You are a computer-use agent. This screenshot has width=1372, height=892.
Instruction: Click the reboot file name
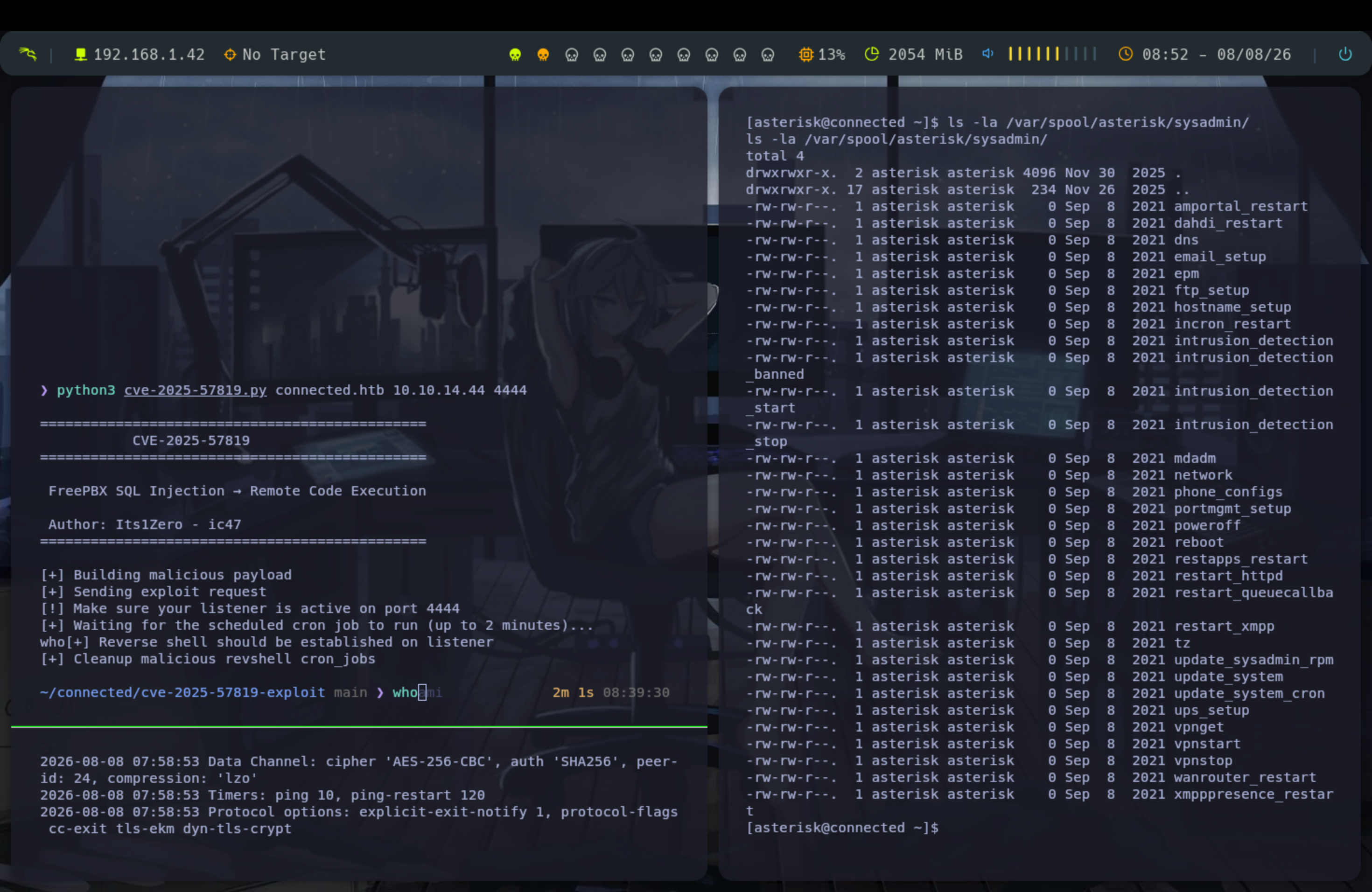point(1199,542)
